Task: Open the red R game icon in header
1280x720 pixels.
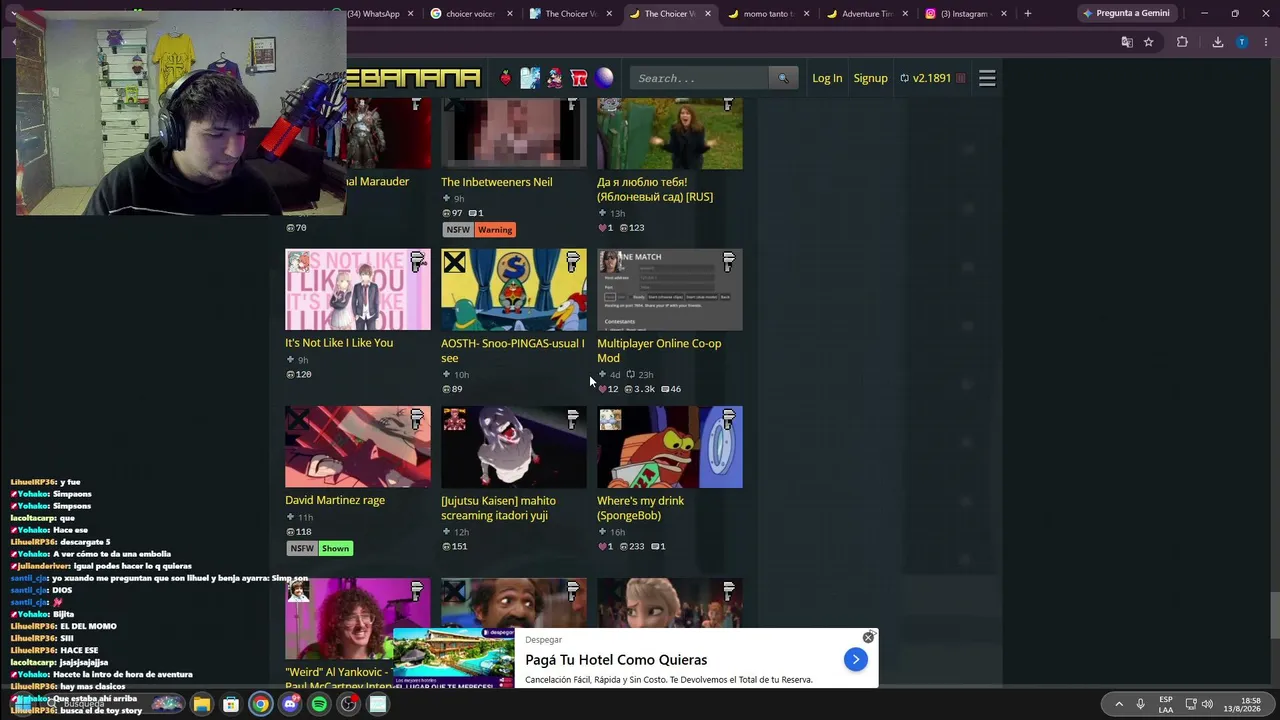Action: [x=579, y=78]
